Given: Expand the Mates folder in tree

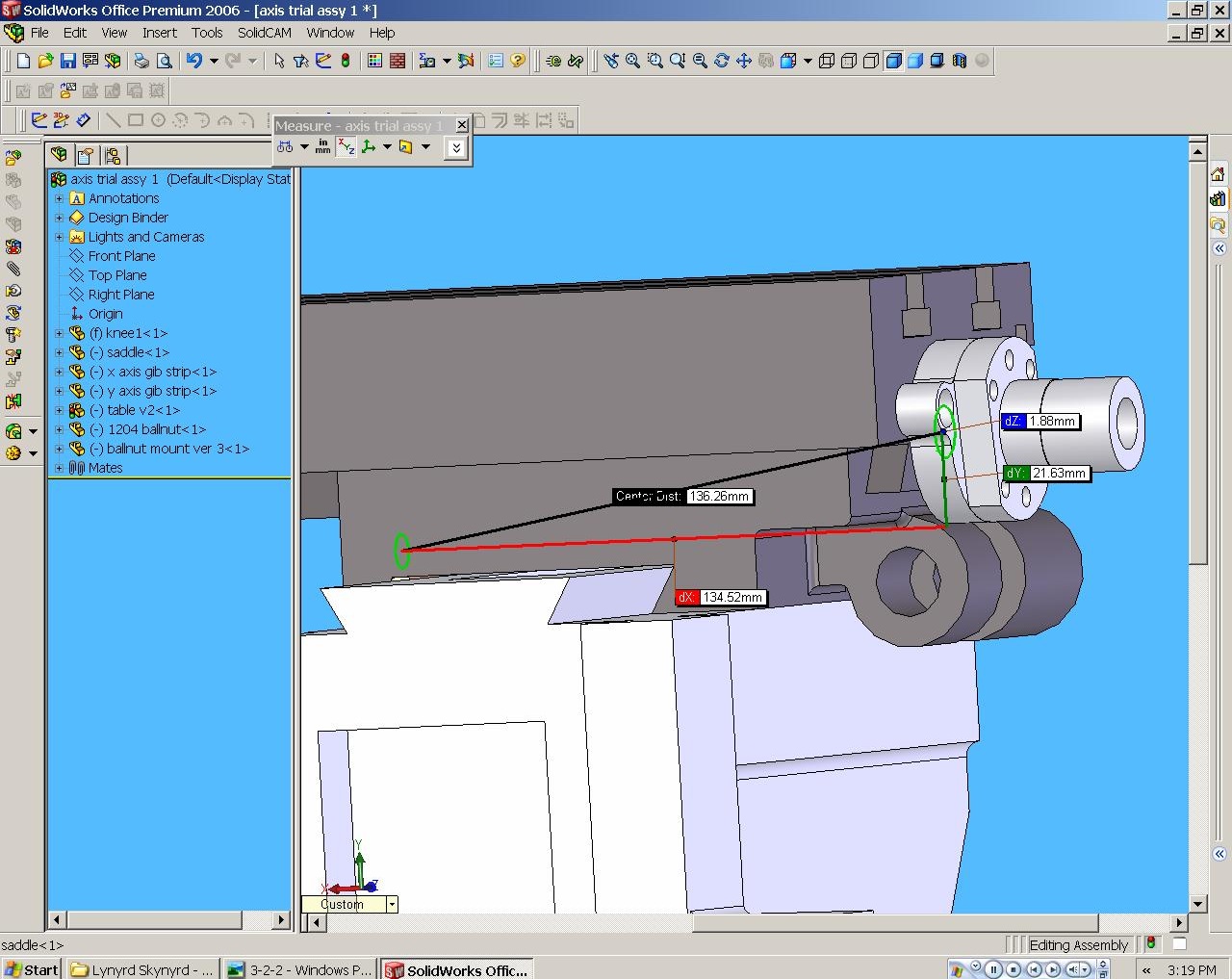Looking at the screenshot, I should 59,469.
